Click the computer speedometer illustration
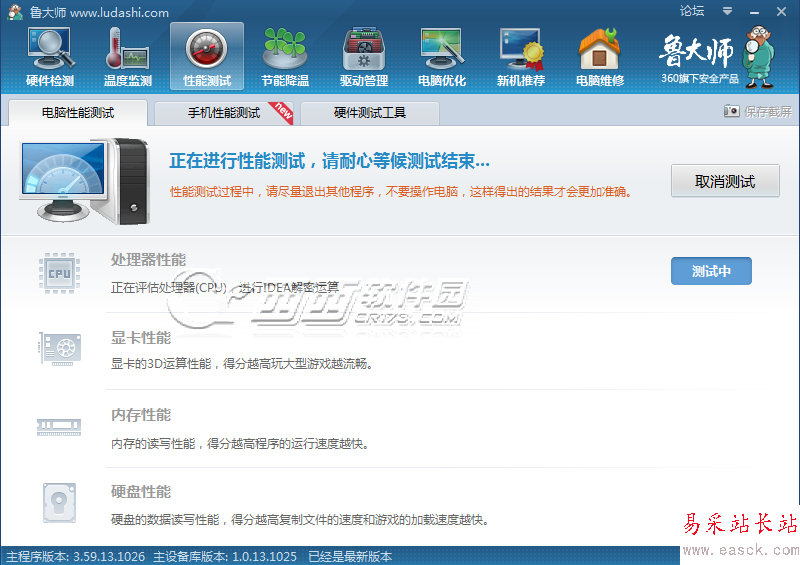The image size is (800, 565). pos(85,181)
